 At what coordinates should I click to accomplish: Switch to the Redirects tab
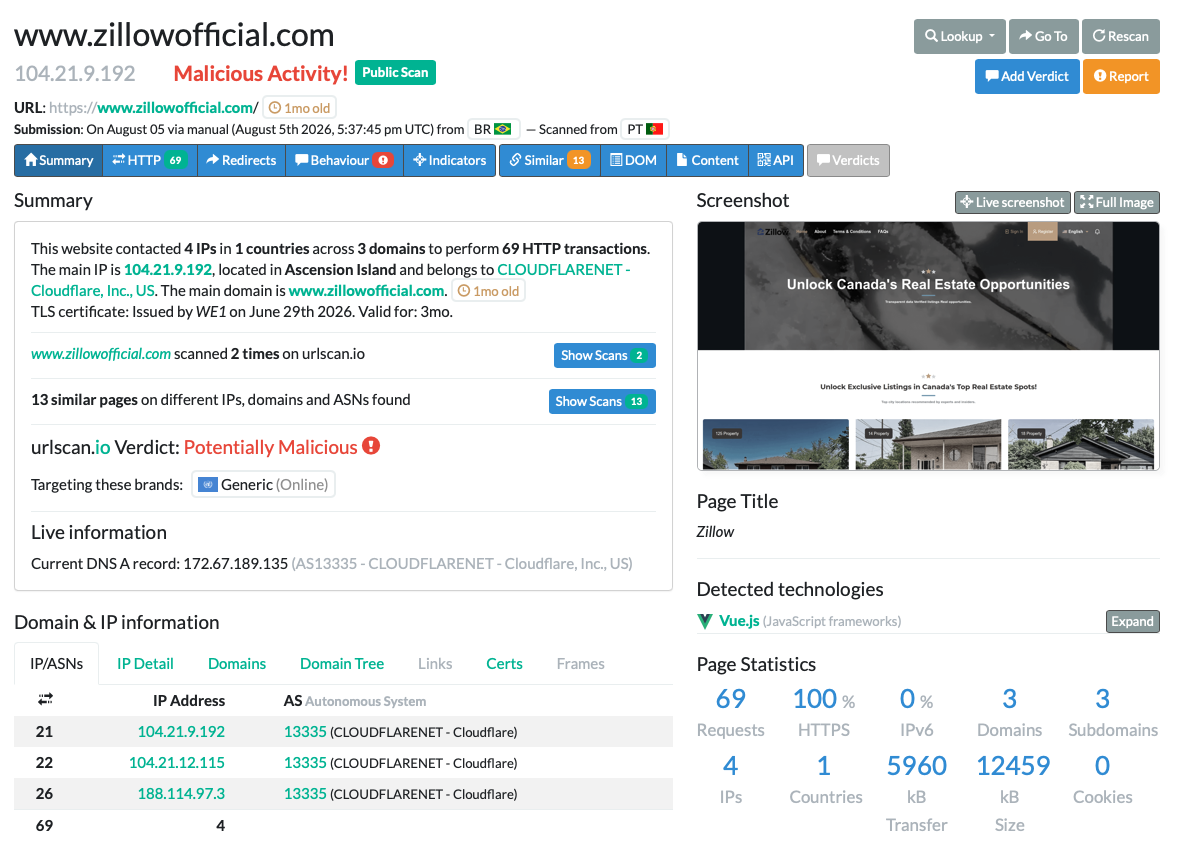(x=242, y=160)
